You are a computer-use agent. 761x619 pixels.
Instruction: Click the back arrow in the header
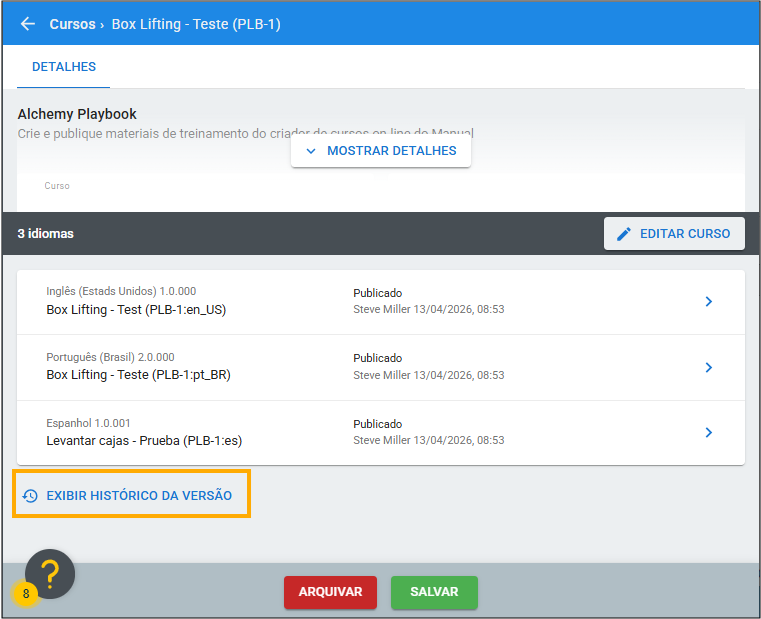tap(28, 24)
